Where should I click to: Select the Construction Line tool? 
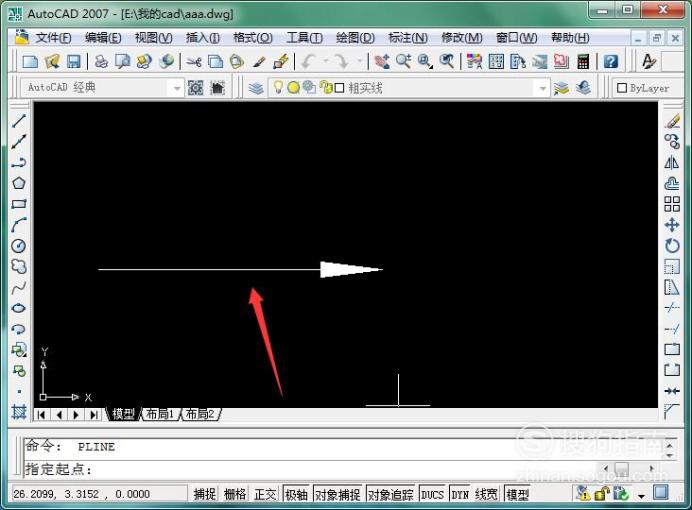click(19, 142)
